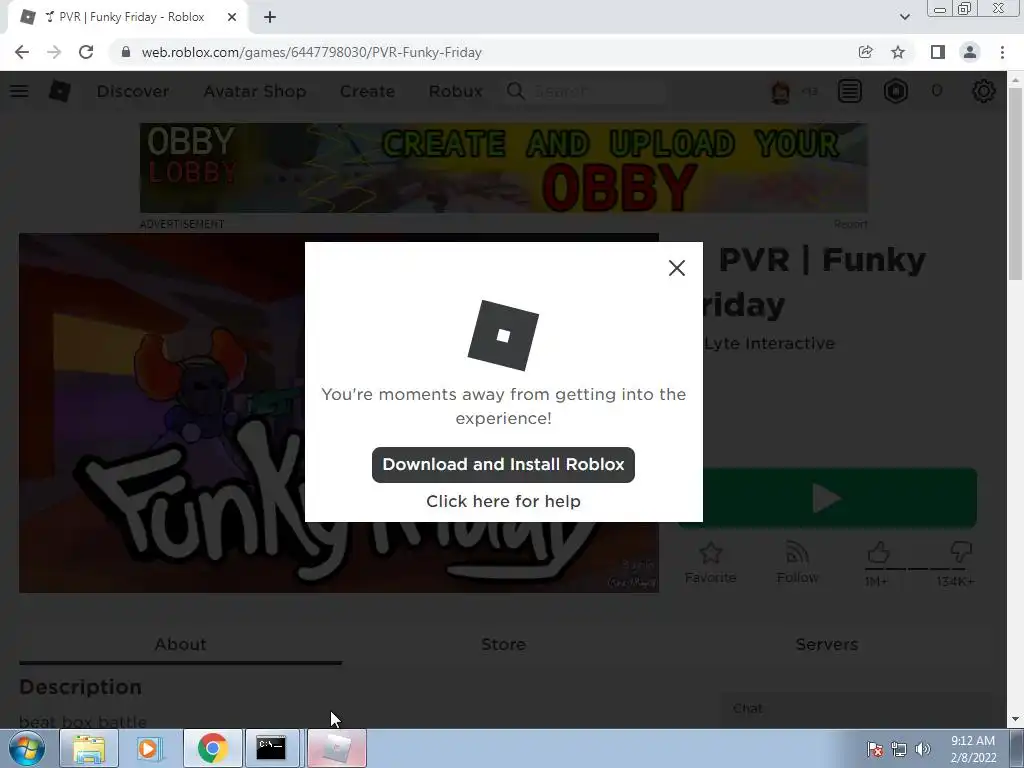Click Download and Install Roblox button
Image resolution: width=1024 pixels, height=768 pixels.
[503, 464]
